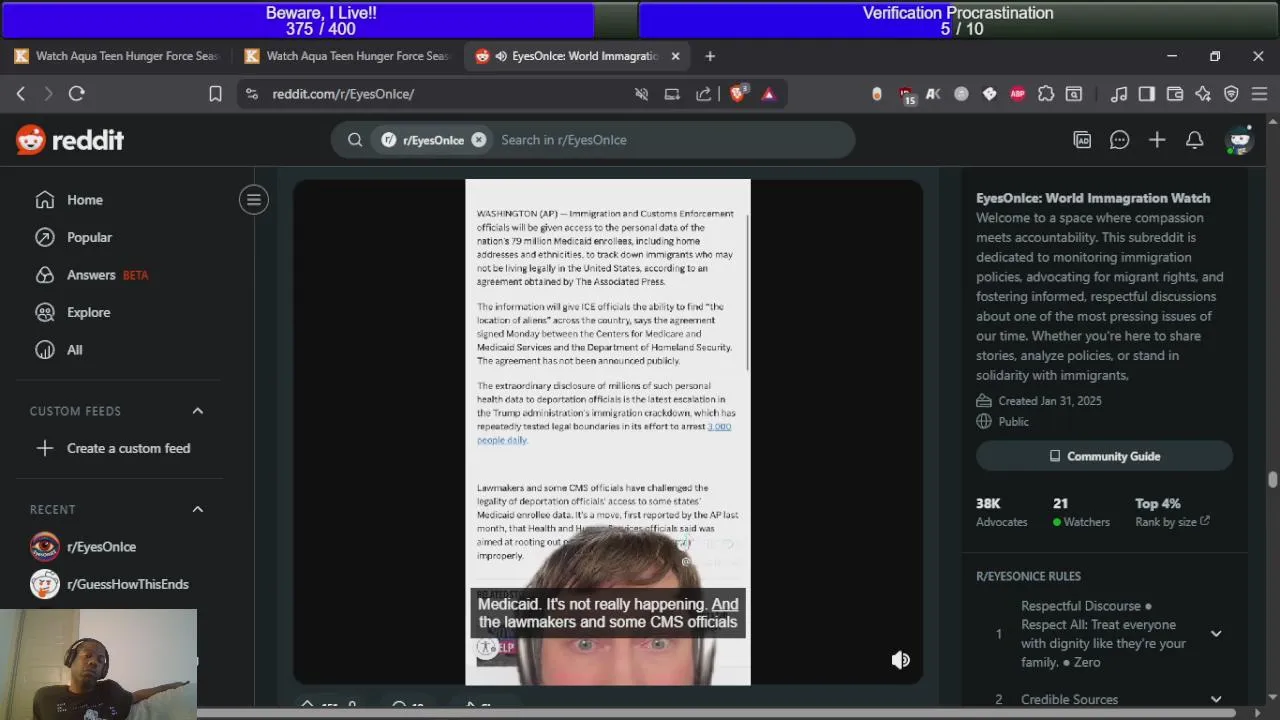The width and height of the screenshot is (1280, 720).
Task: Open Leo AI sparkle icon
Action: 1203,94
